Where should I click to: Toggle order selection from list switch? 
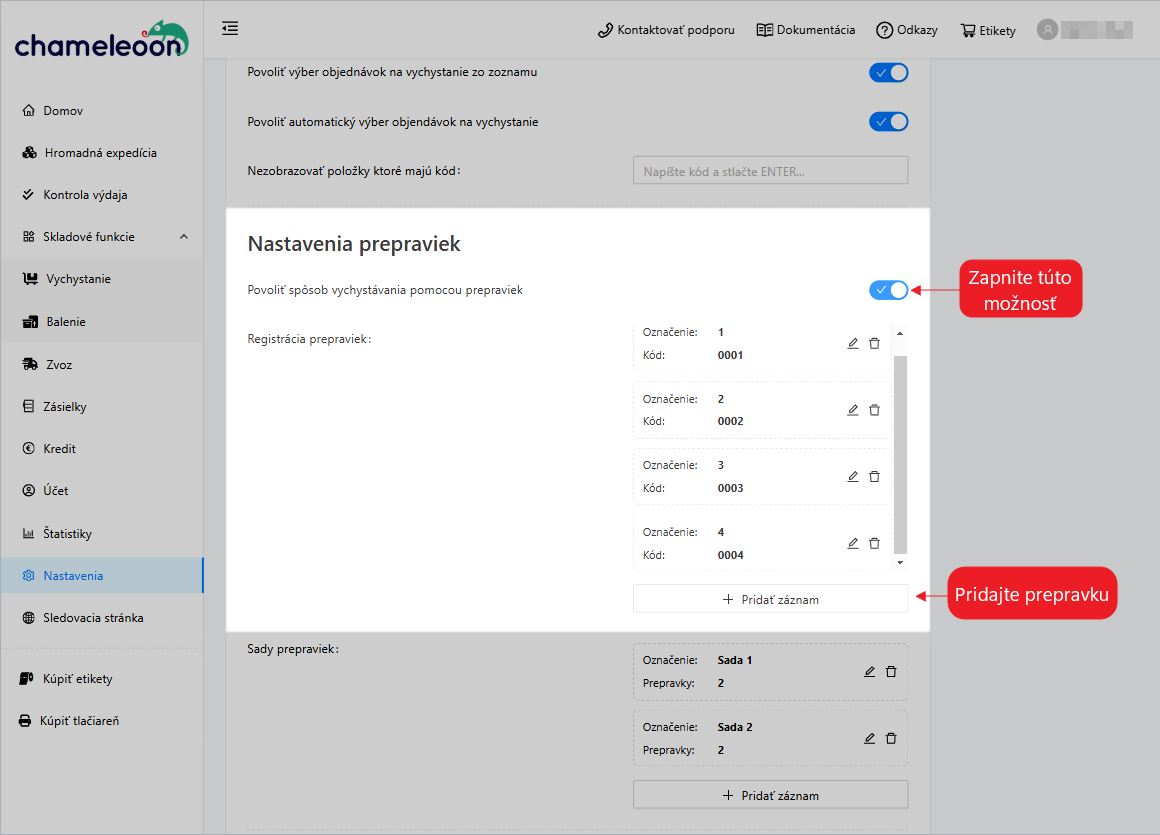[x=888, y=72]
